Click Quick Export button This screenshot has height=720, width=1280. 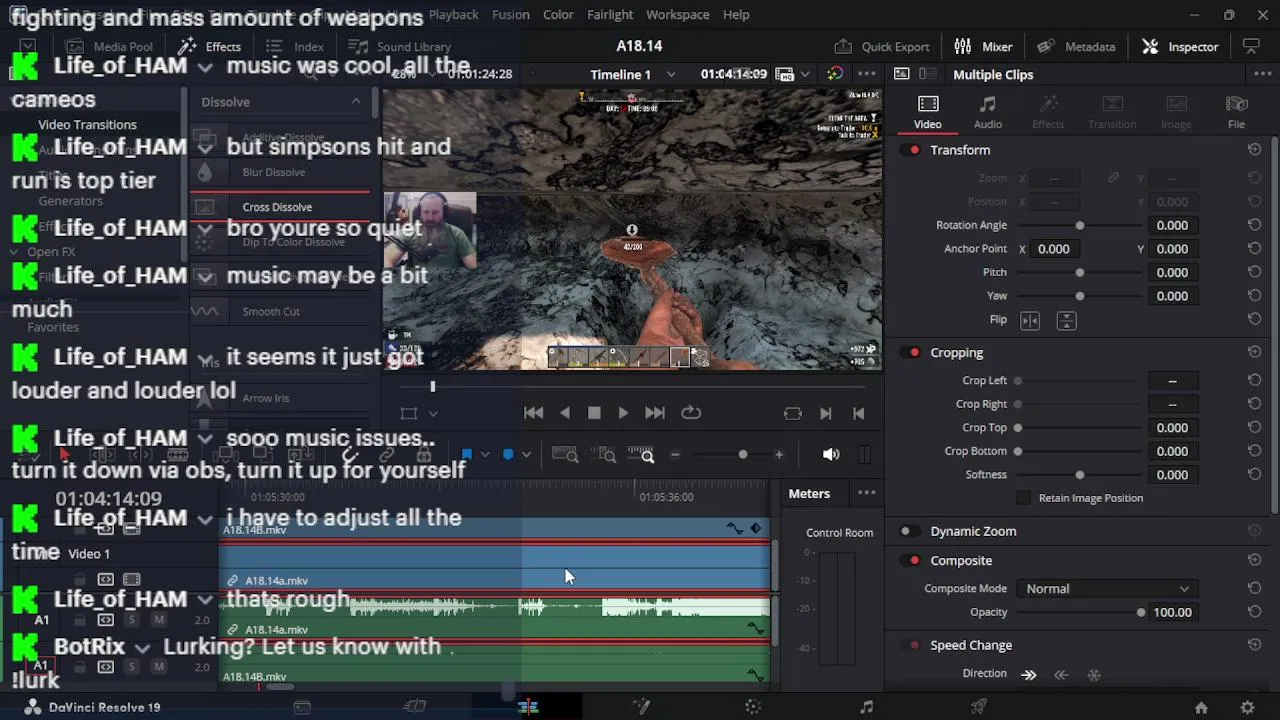coord(882,46)
